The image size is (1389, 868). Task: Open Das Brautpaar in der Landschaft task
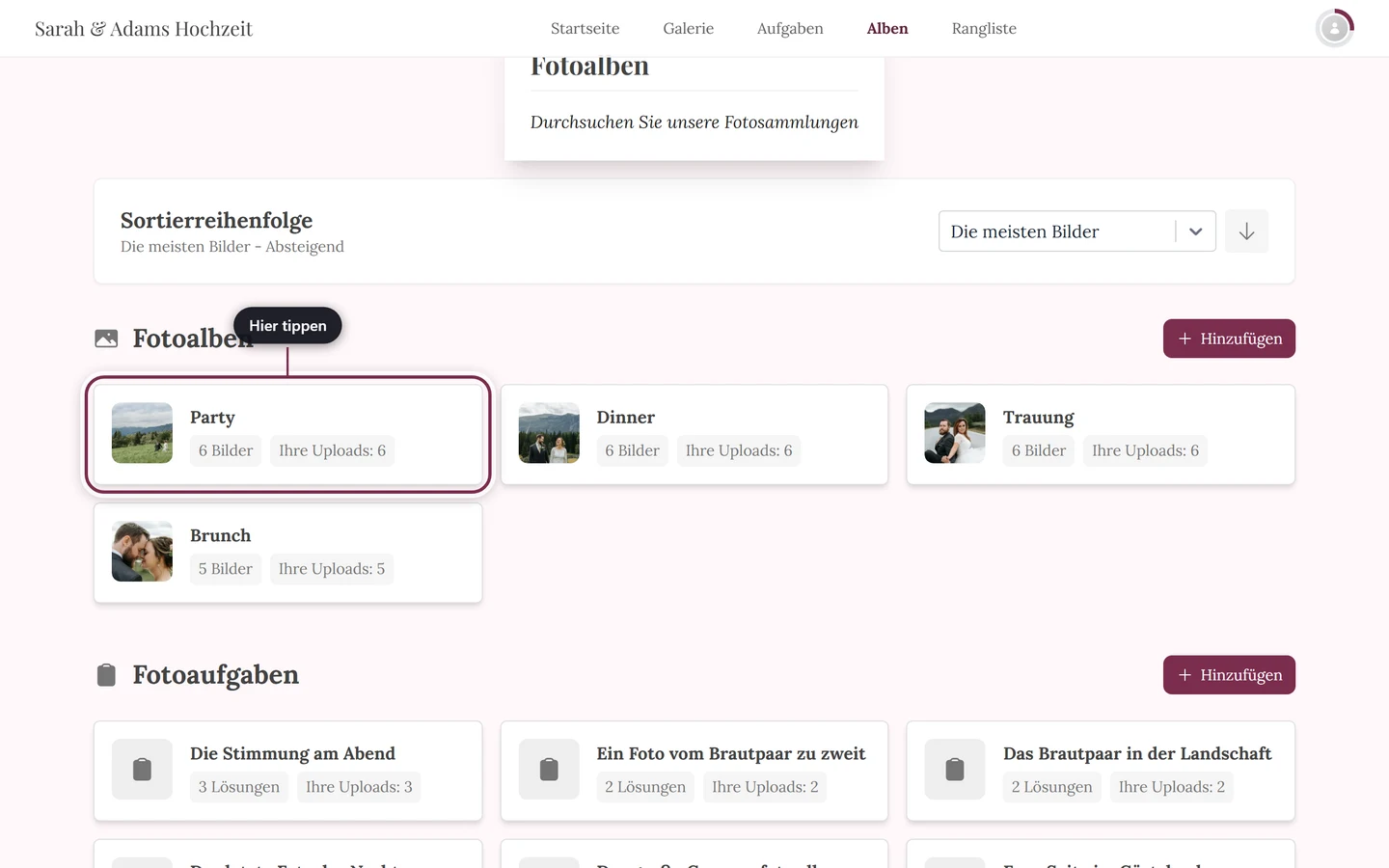tap(1137, 754)
